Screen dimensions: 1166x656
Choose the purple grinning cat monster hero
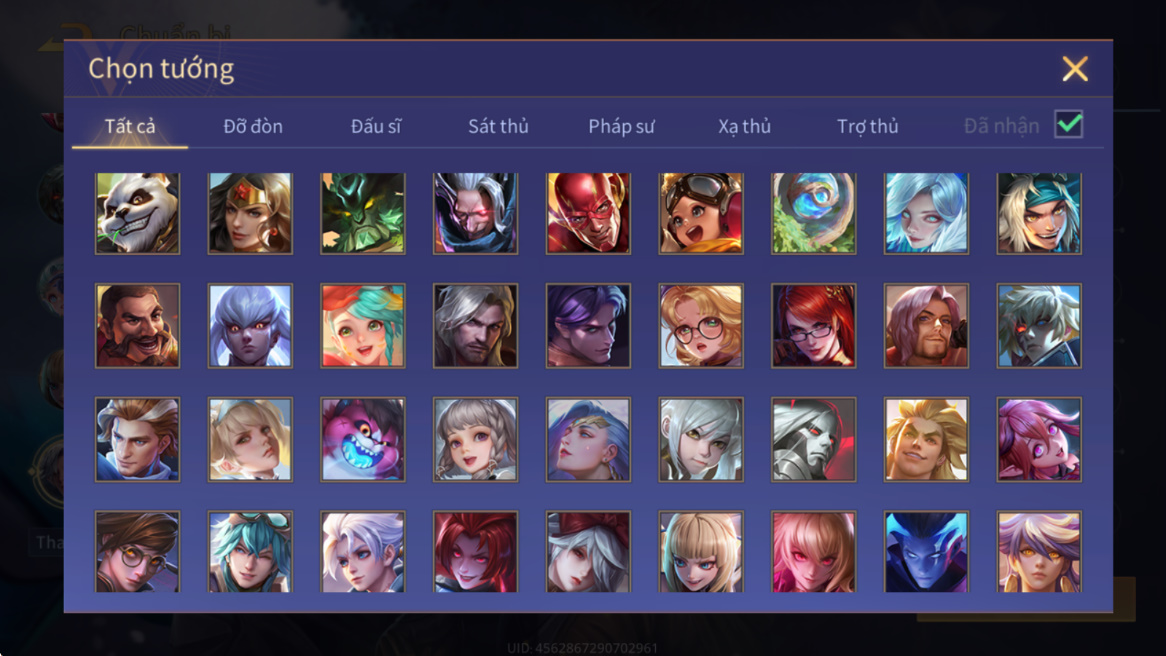tap(363, 439)
